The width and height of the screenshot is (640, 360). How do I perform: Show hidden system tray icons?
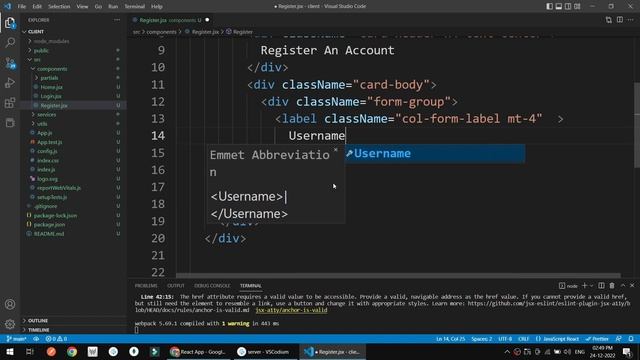[507, 351]
